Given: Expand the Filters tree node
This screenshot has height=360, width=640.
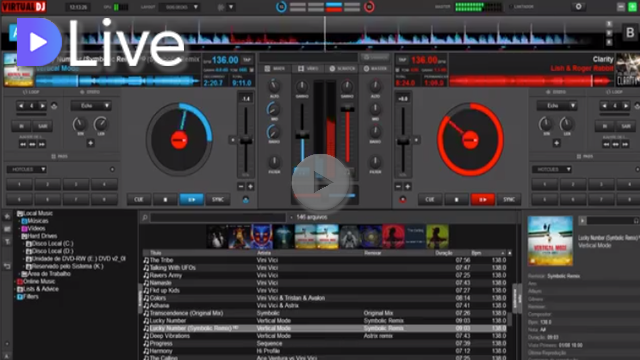Looking at the screenshot, I should pyautogui.click(x=15, y=297).
